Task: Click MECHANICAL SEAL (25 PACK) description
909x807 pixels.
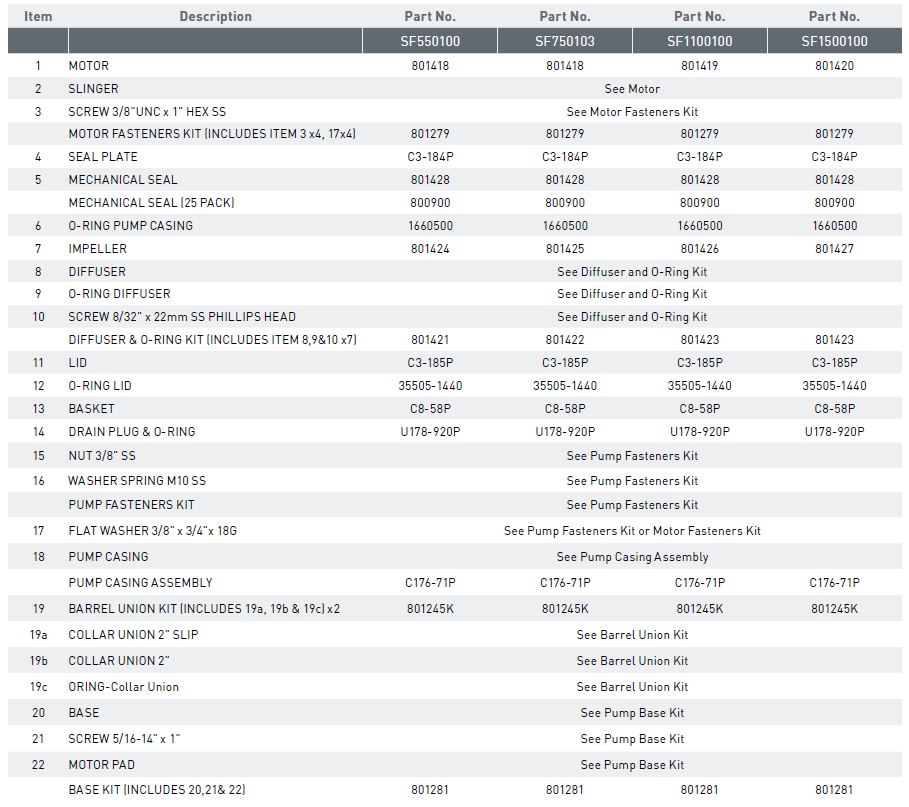Action: [x=151, y=202]
